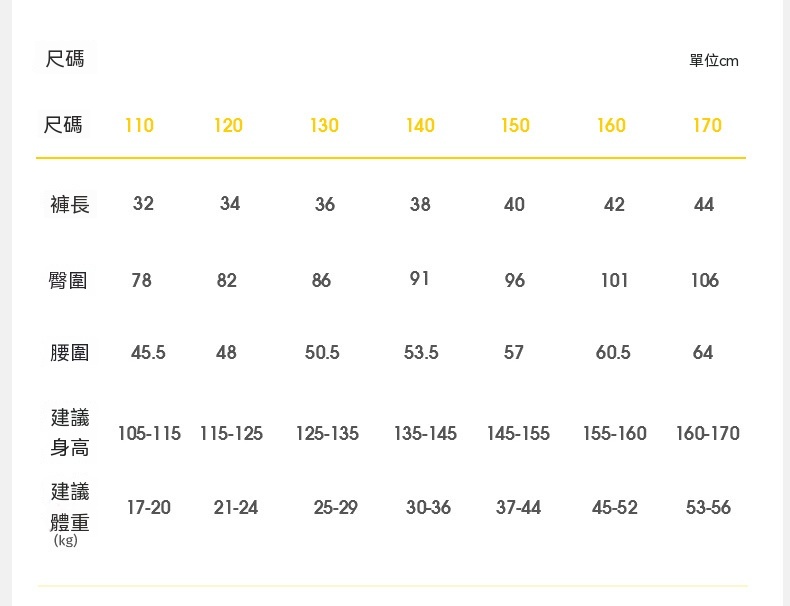Click the 褲長 row label
Screen dimensions: 790x606
point(70,205)
